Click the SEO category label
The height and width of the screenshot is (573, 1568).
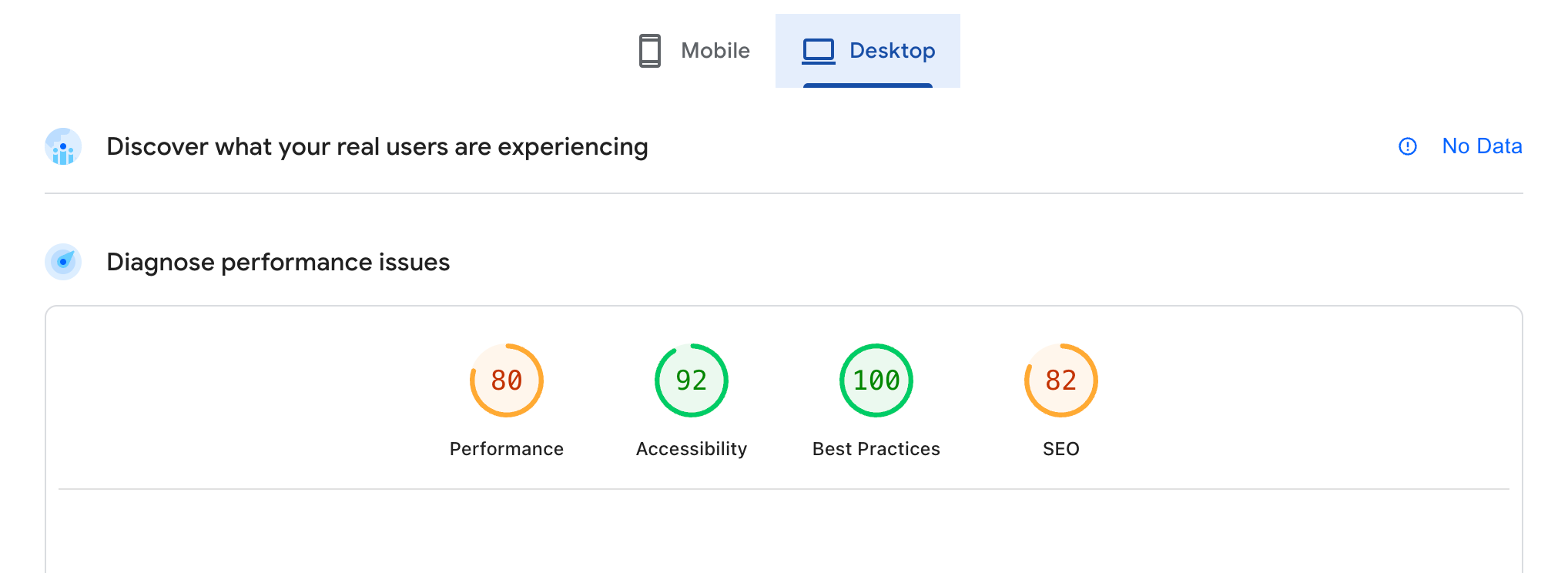tap(1061, 449)
